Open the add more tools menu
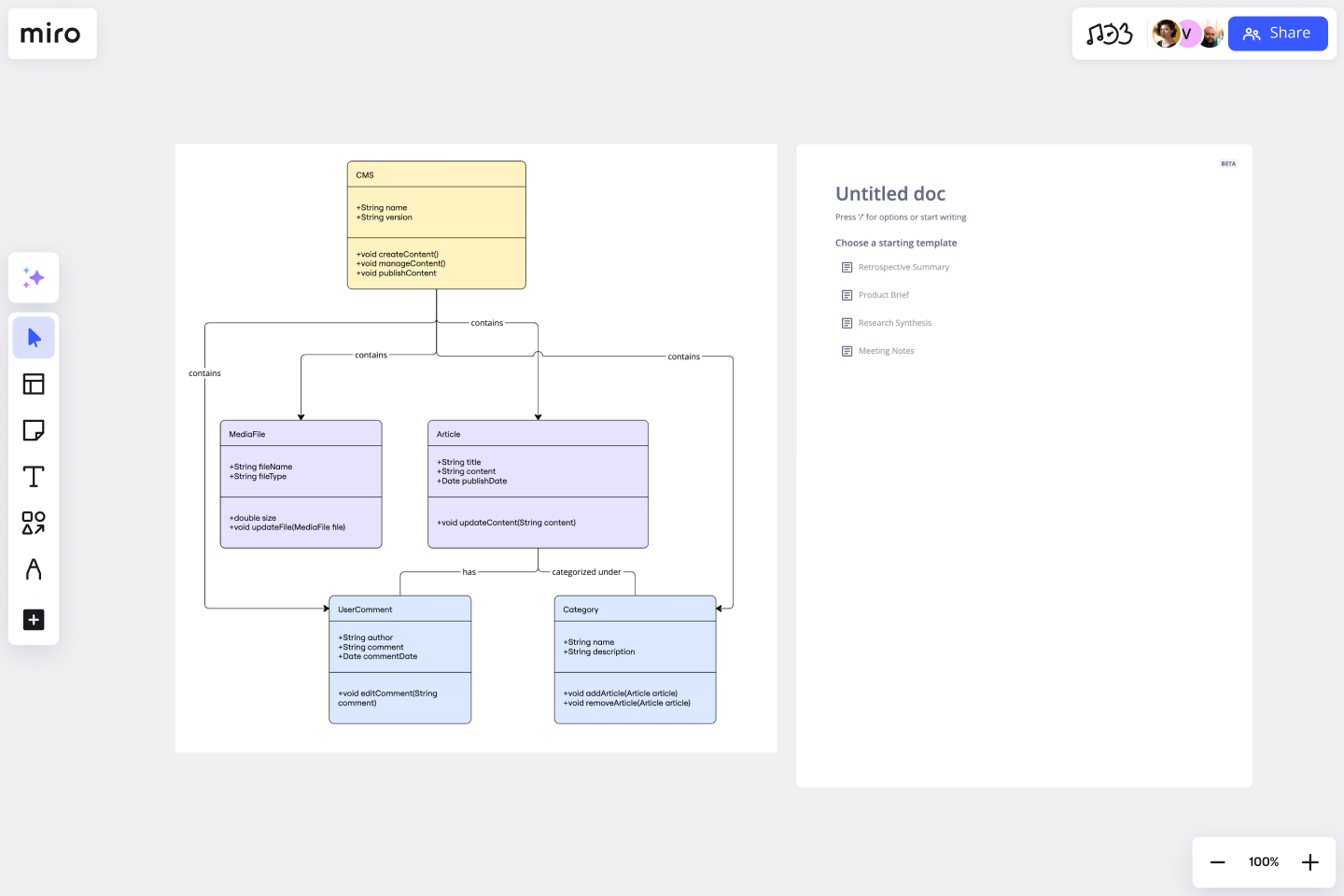This screenshot has height=896, width=1344. [x=34, y=620]
